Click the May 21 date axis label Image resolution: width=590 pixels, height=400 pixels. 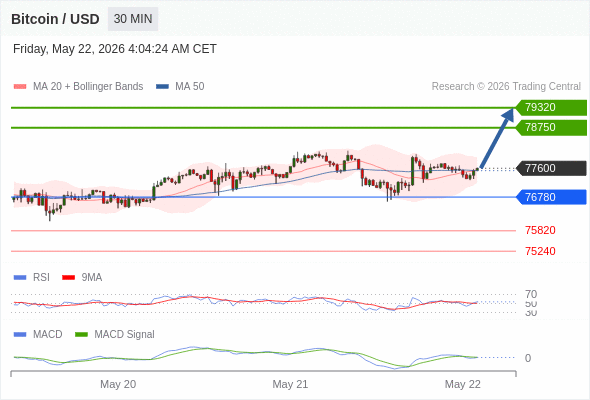(290, 384)
